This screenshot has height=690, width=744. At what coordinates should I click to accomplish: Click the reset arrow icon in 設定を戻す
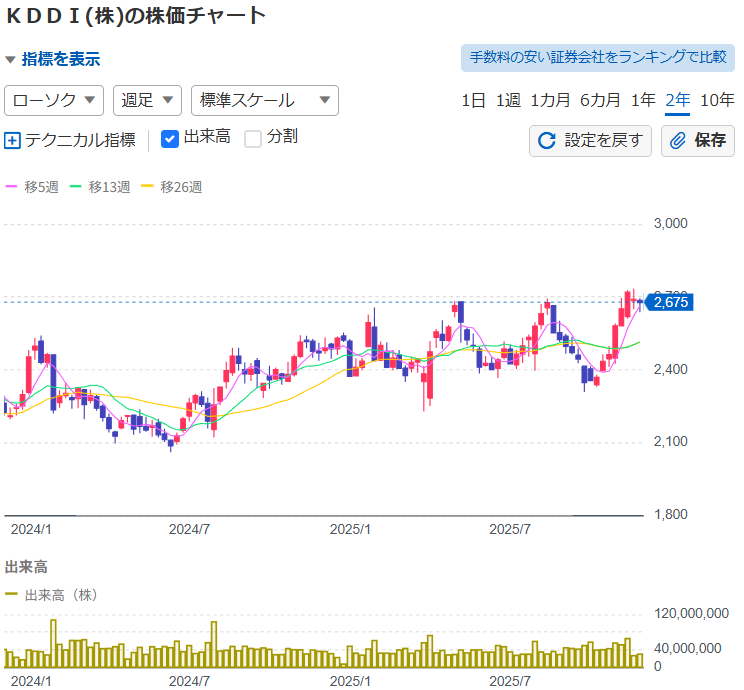pyautogui.click(x=547, y=140)
